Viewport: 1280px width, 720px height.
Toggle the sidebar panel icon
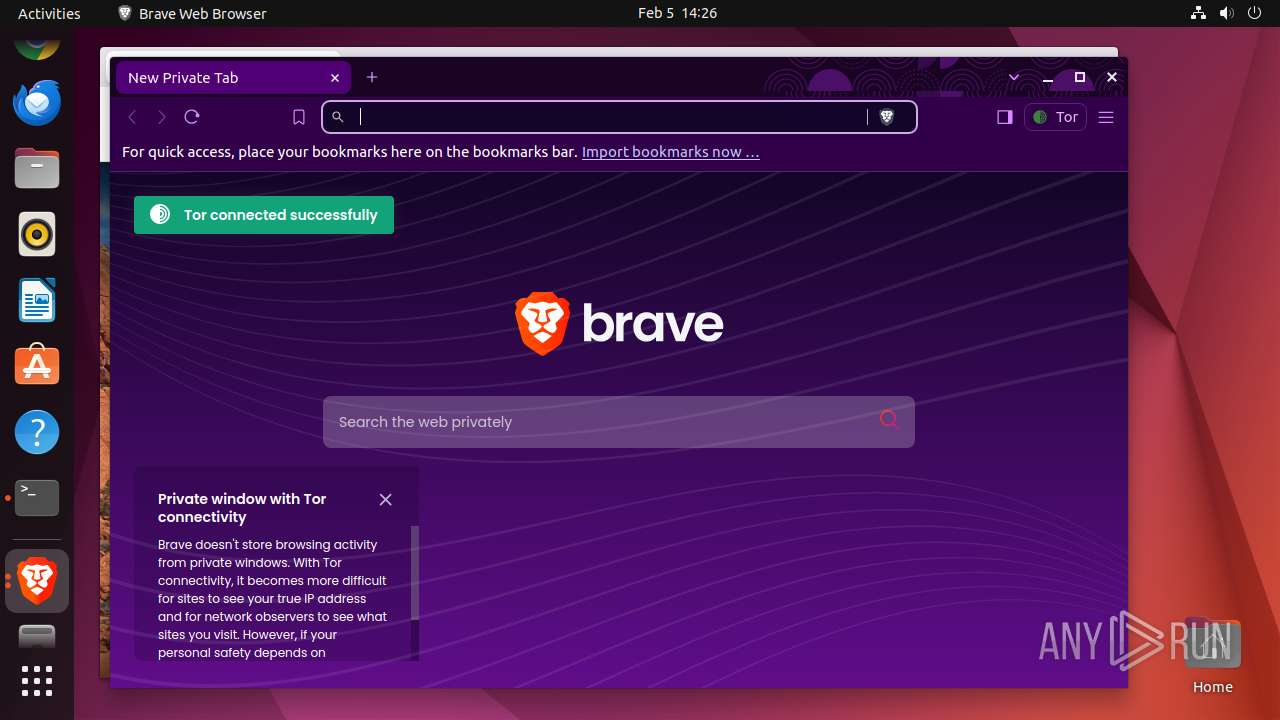click(x=1005, y=117)
